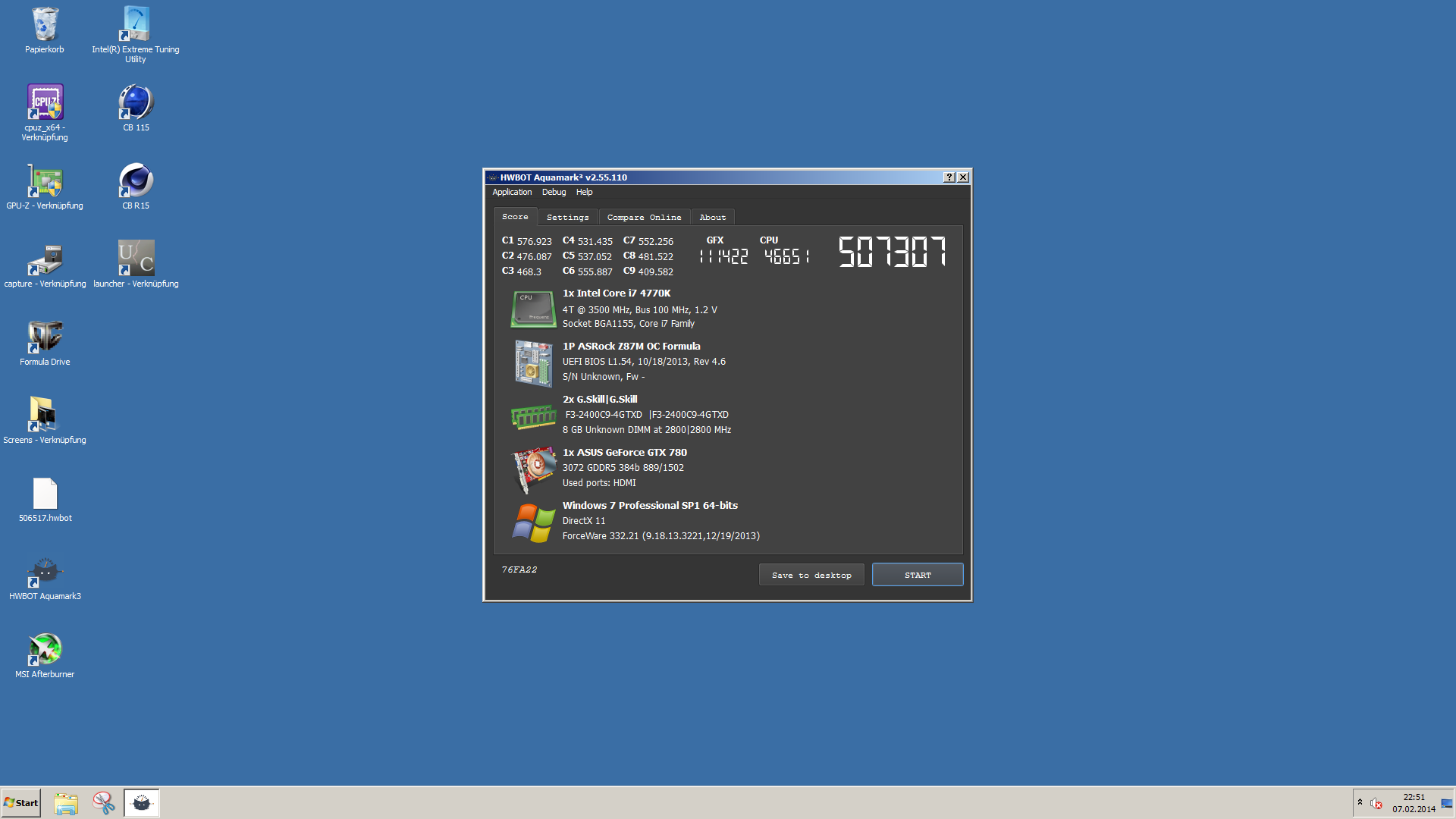Viewport: 1456px width, 819px height.
Task: Click the 1x ASUS GeForce GTX 780 heading
Action: coord(625,453)
